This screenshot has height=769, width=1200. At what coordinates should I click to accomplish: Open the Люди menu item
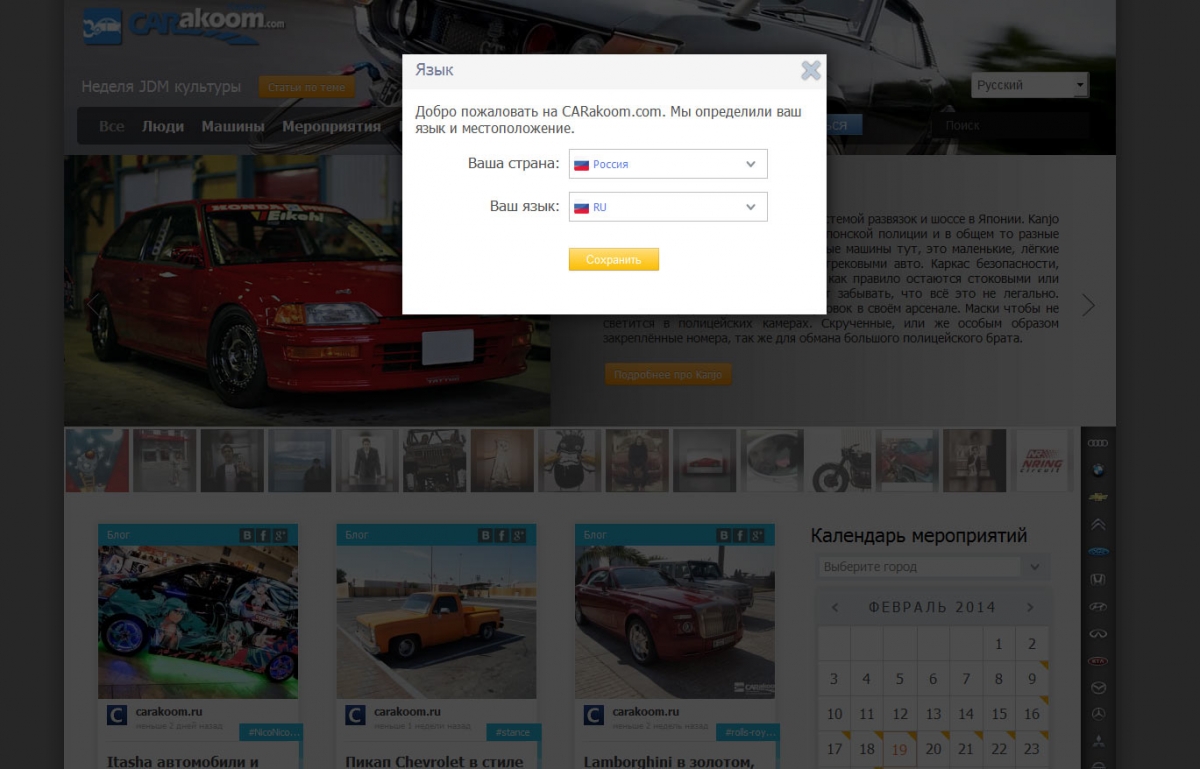[x=162, y=127]
